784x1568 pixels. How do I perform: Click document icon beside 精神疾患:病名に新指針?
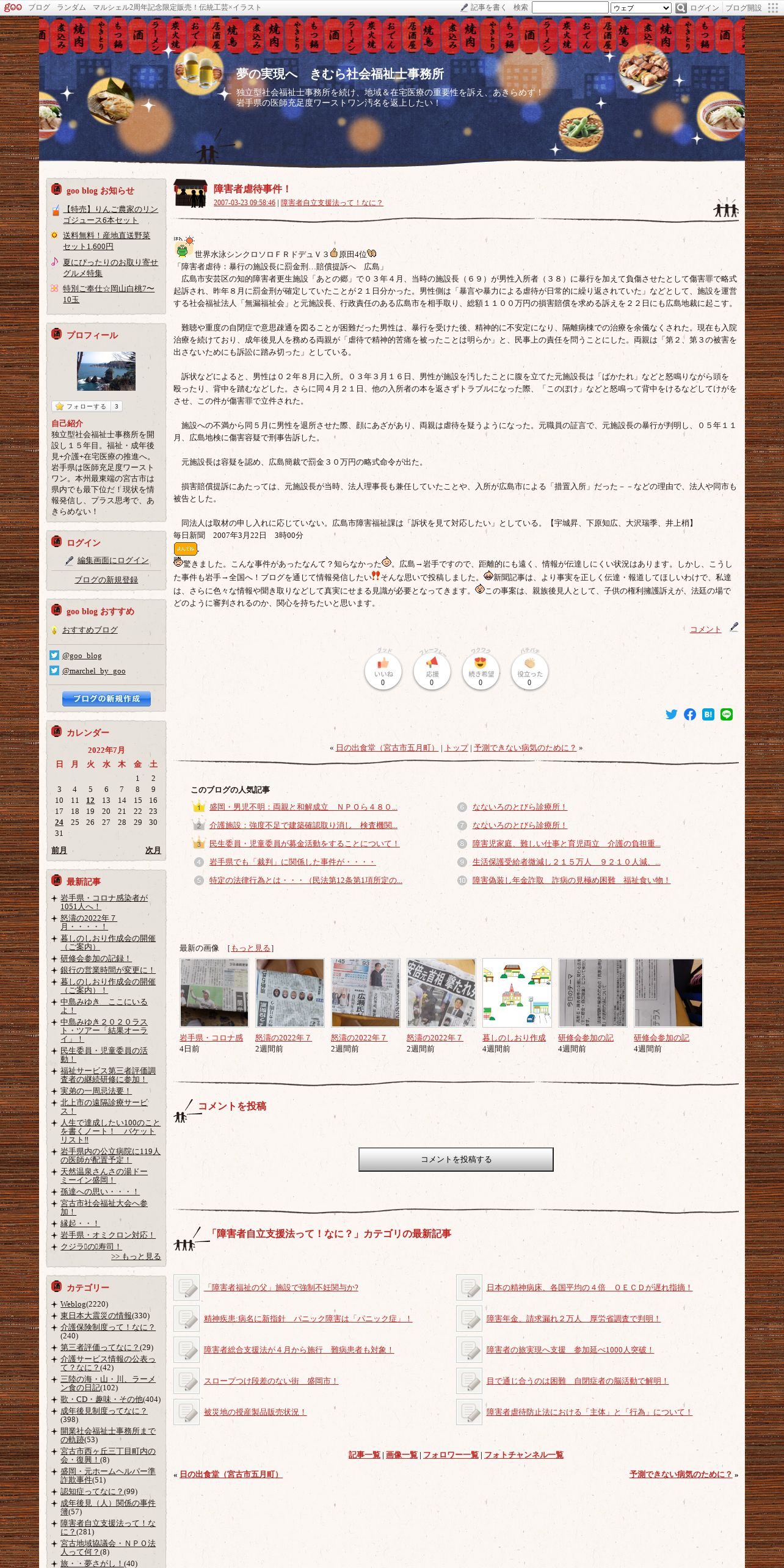tap(186, 1318)
